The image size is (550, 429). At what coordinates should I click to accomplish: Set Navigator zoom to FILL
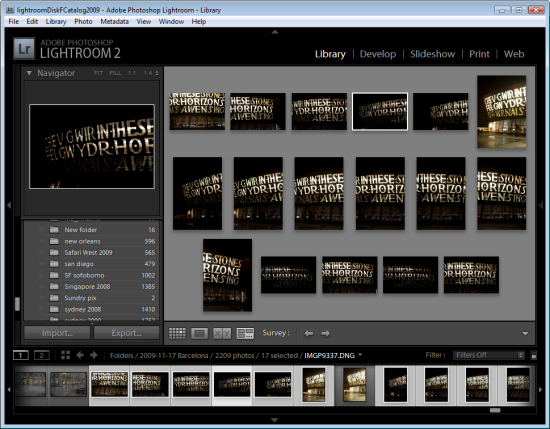tap(115, 73)
